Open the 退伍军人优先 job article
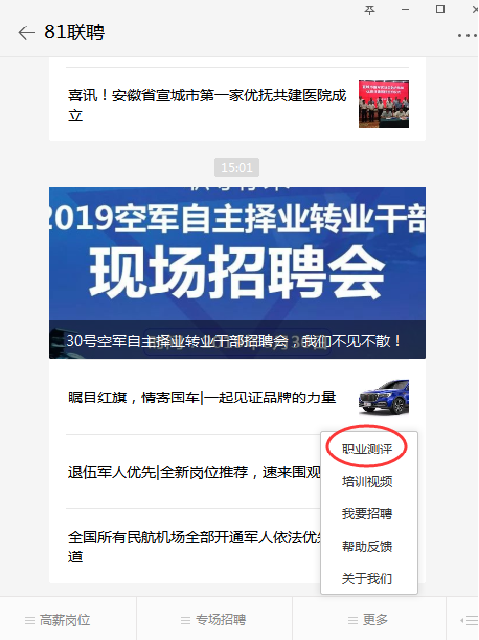The image size is (479, 640). click(x=194, y=472)
